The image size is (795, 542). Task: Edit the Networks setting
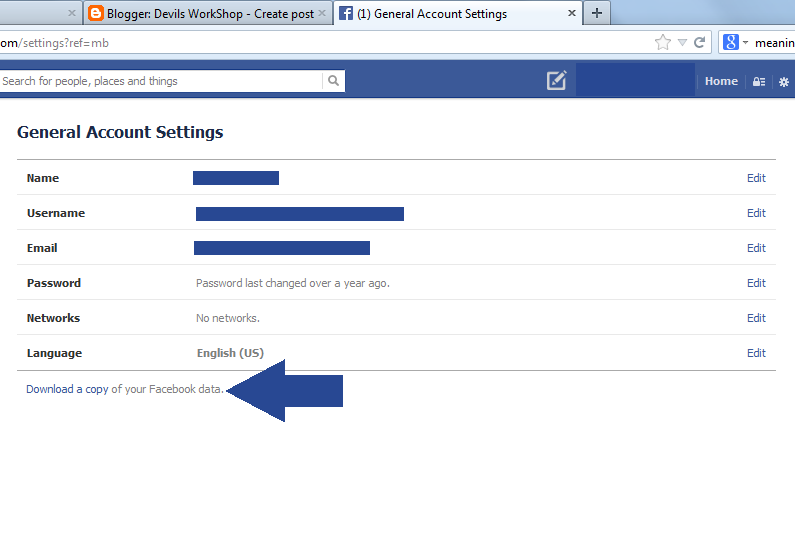pyautogui.click(x=756, y=318)
